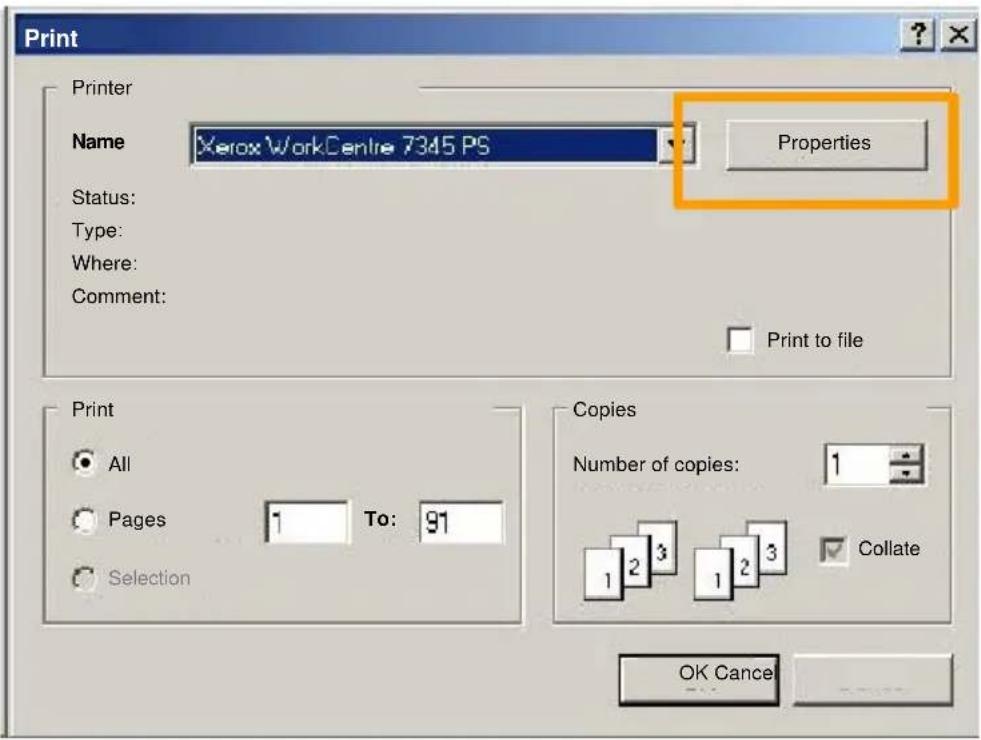Click the bold Name label

coord(98,142)
